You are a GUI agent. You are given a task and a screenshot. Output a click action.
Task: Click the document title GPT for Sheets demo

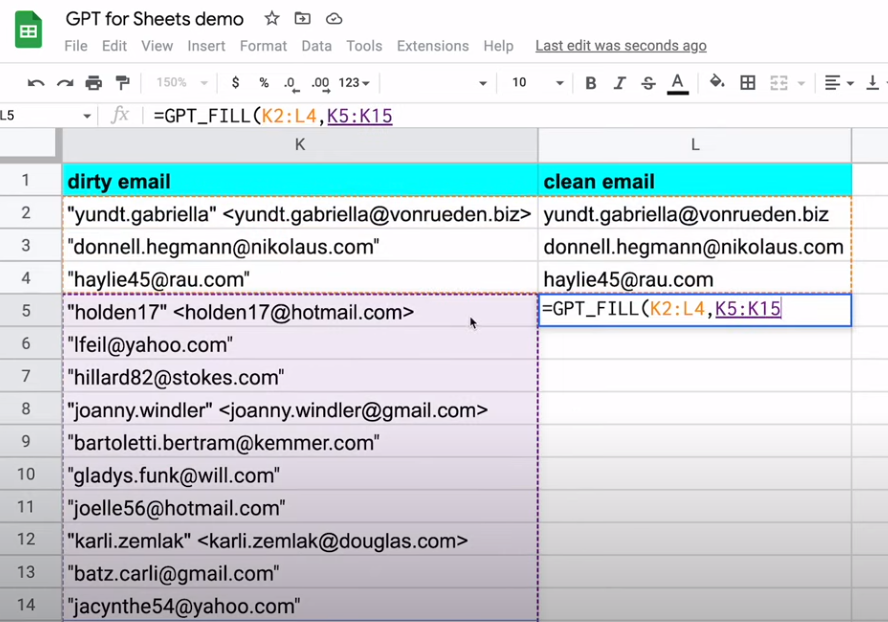pos(155,19)
